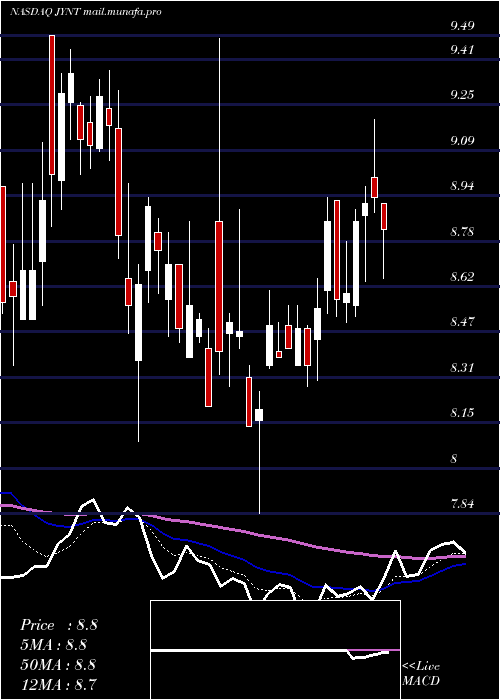Click the 8.15 price axis label

tap(462, 412)
